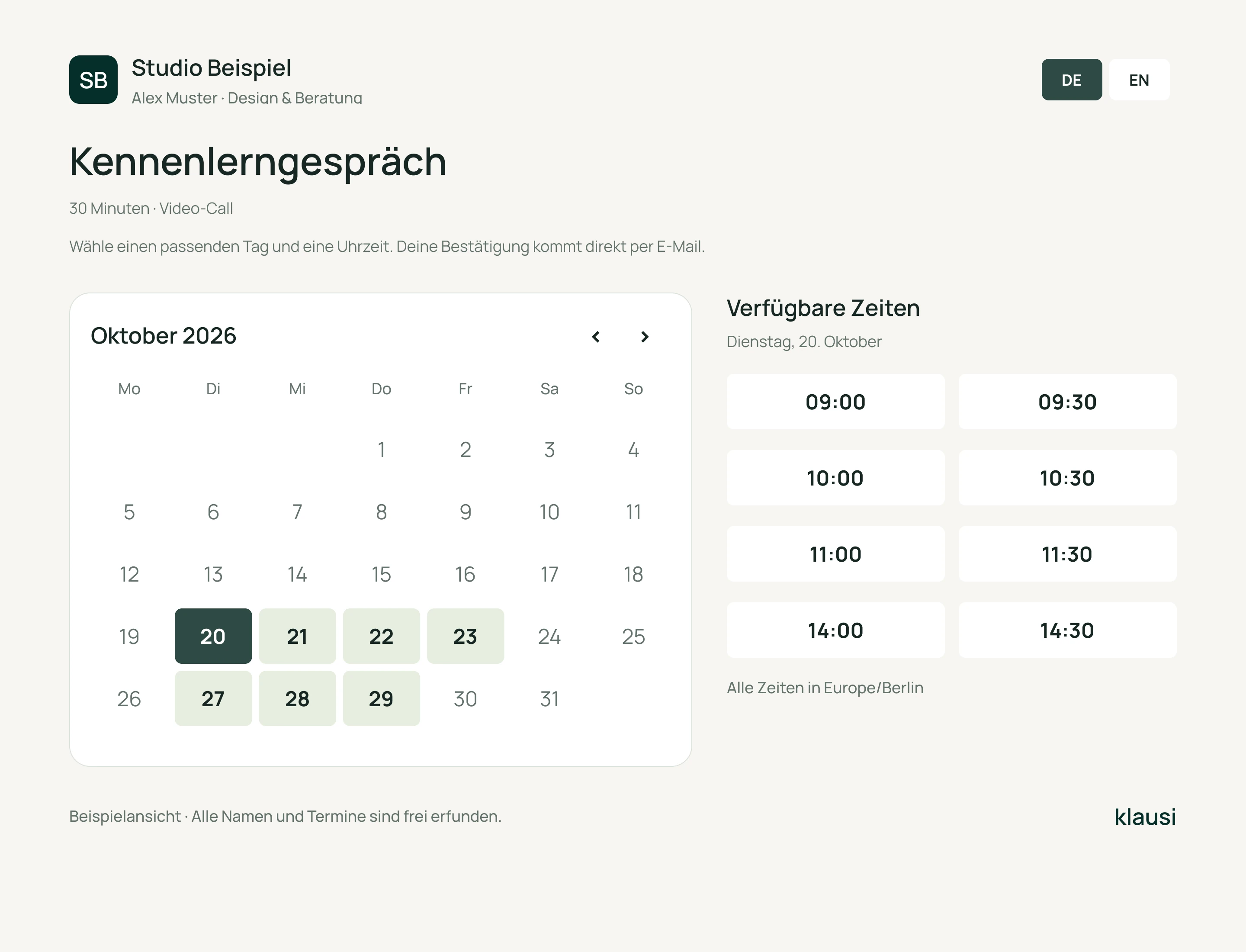Click the Studio Beispiel title
The width and height of the screenshot is (1246, 952).
[212, 68]
